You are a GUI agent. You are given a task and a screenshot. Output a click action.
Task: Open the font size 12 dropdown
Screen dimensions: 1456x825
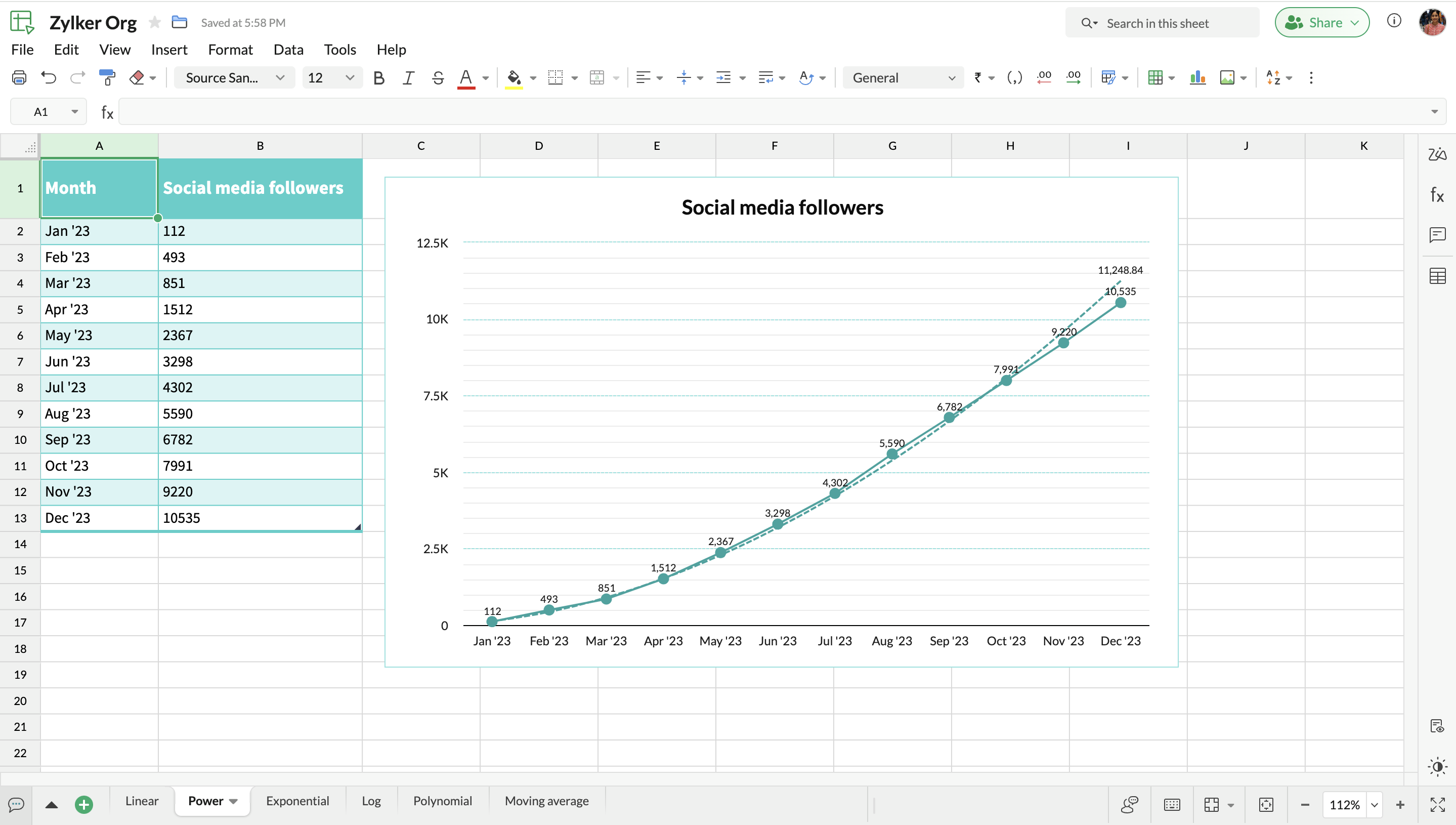pos(331,77)
